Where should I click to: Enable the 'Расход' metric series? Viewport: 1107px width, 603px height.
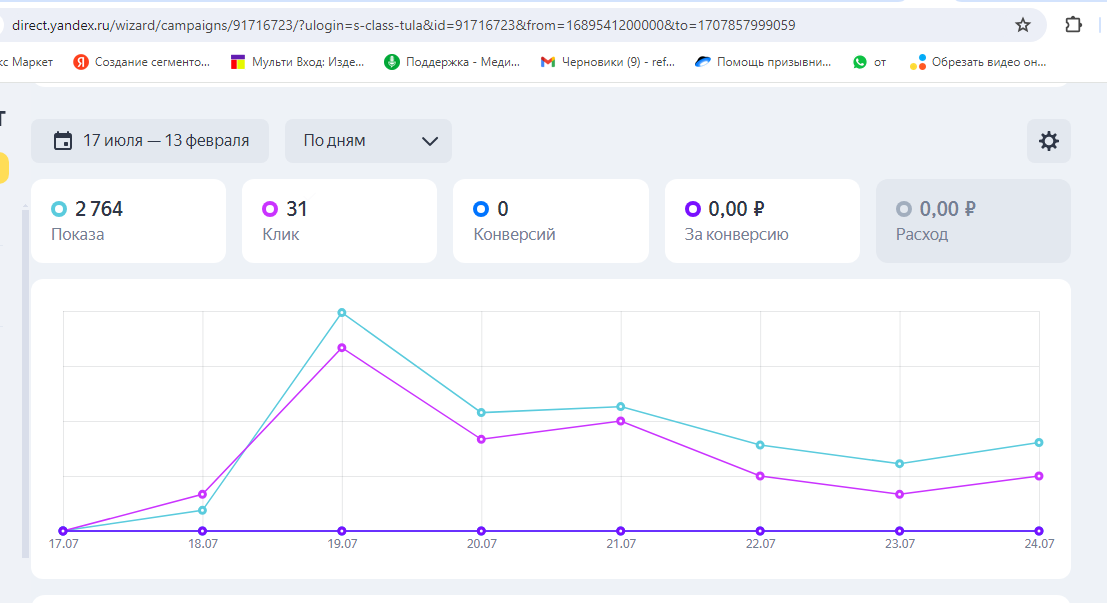click(x=973, y=221)
